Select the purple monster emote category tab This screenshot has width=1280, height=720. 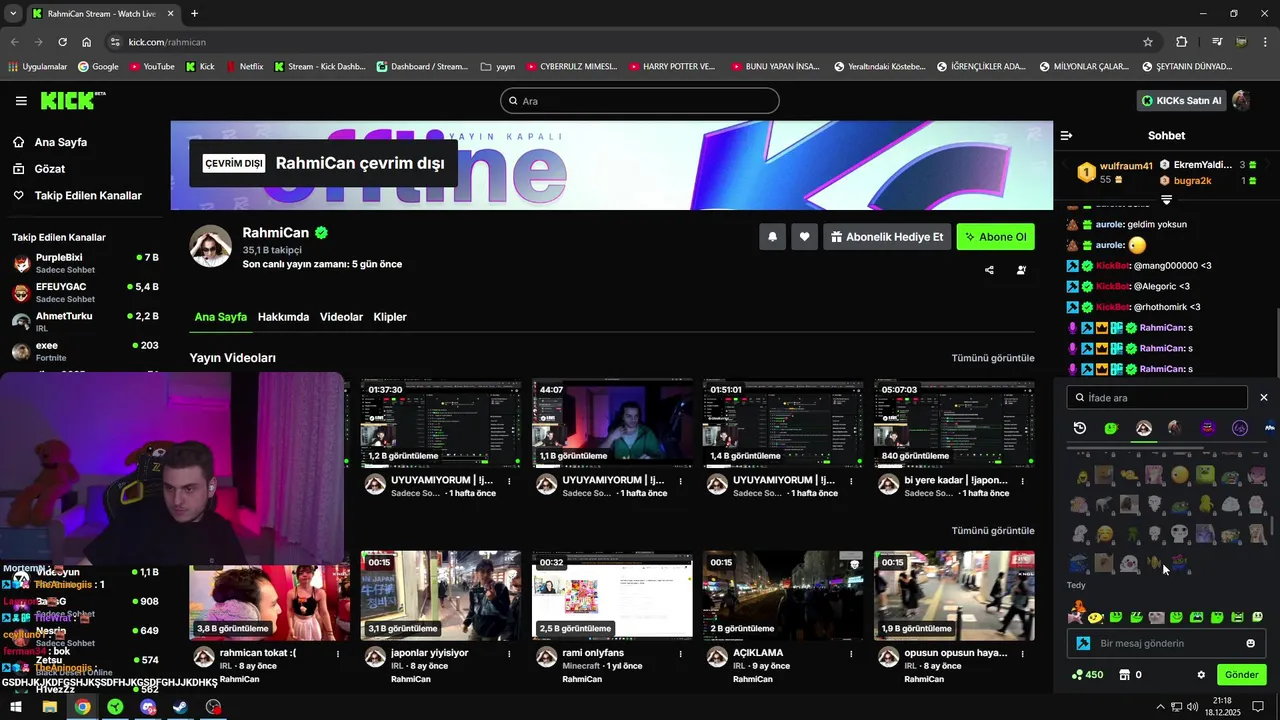tap(1208, 428)
